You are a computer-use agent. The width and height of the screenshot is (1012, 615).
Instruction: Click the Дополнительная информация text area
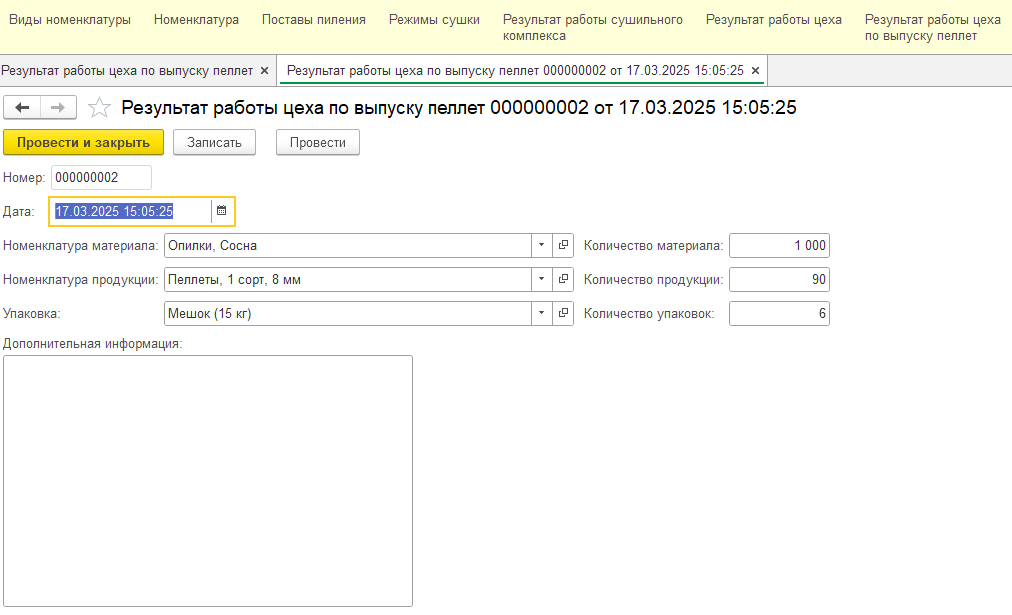point(208,480)
